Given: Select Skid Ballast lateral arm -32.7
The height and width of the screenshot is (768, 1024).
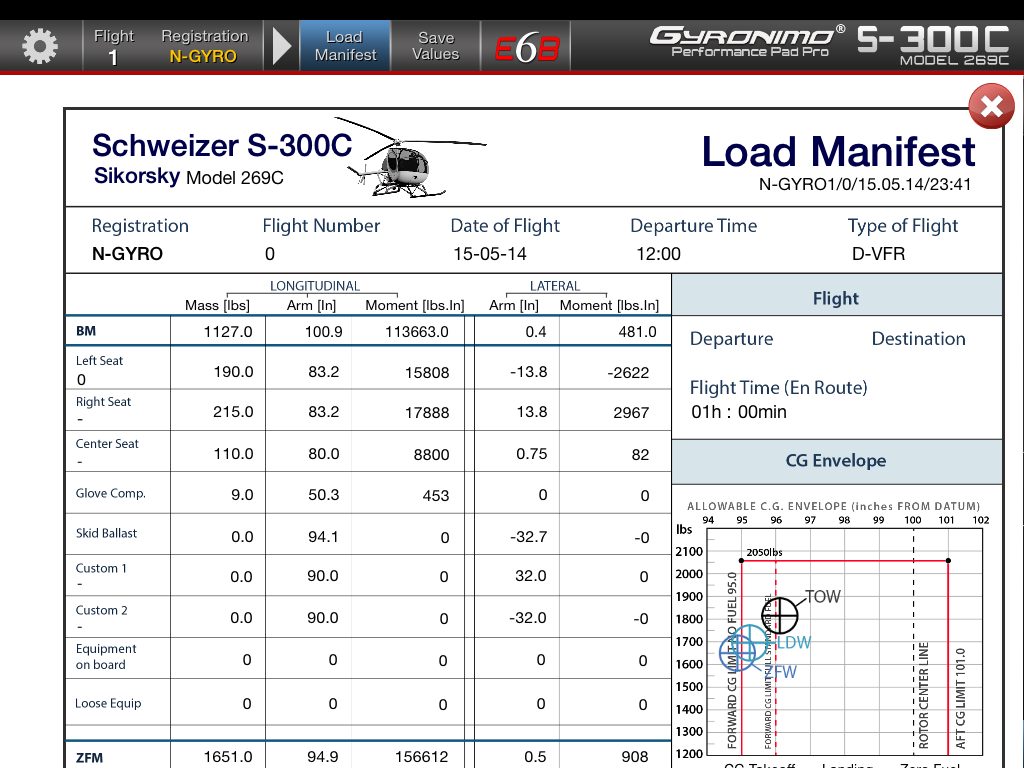Looking at the screenshot, I should [x=528, y=536].
